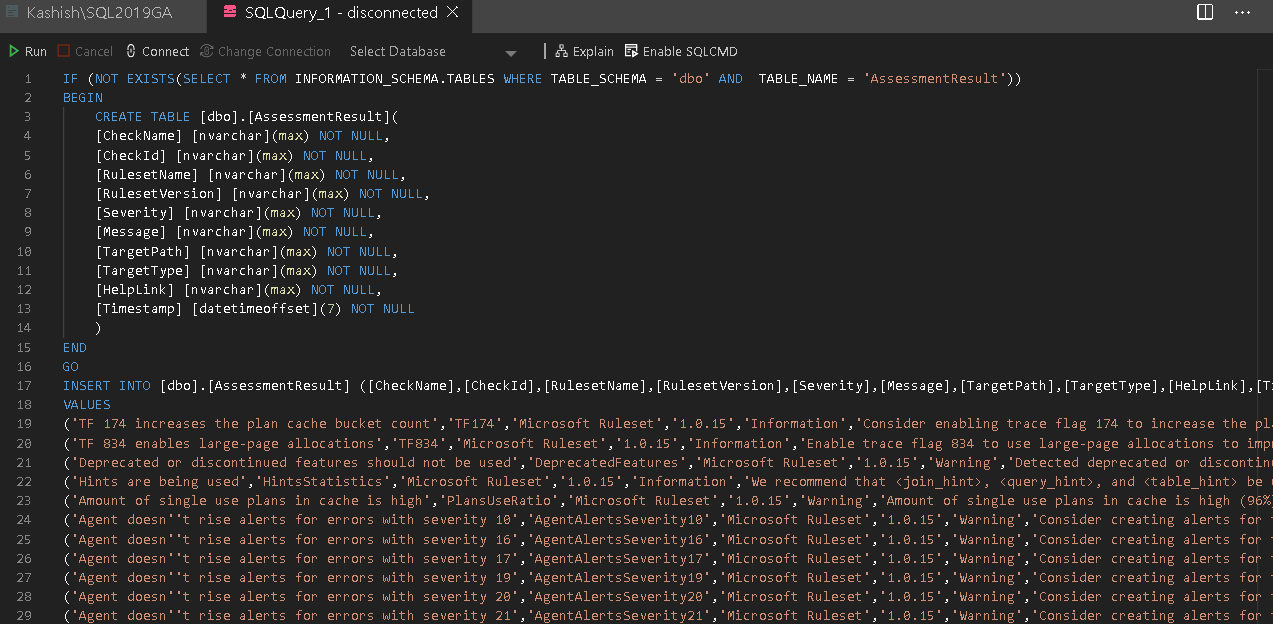Select the SQLQuery_1 - disconnected tab
The image size is (1273, 624).
[x=340, y=13]
